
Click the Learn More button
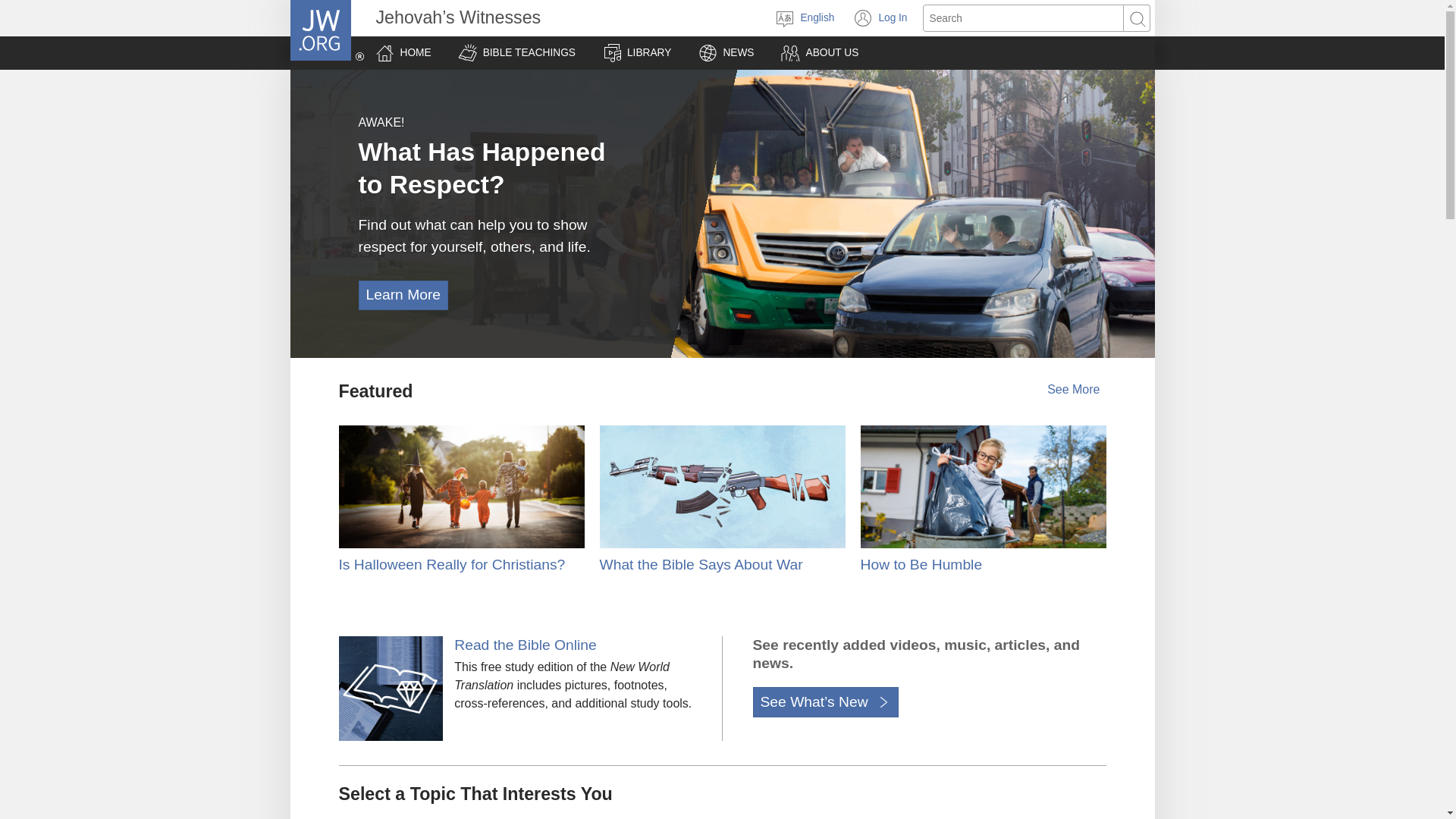(403, 295)
